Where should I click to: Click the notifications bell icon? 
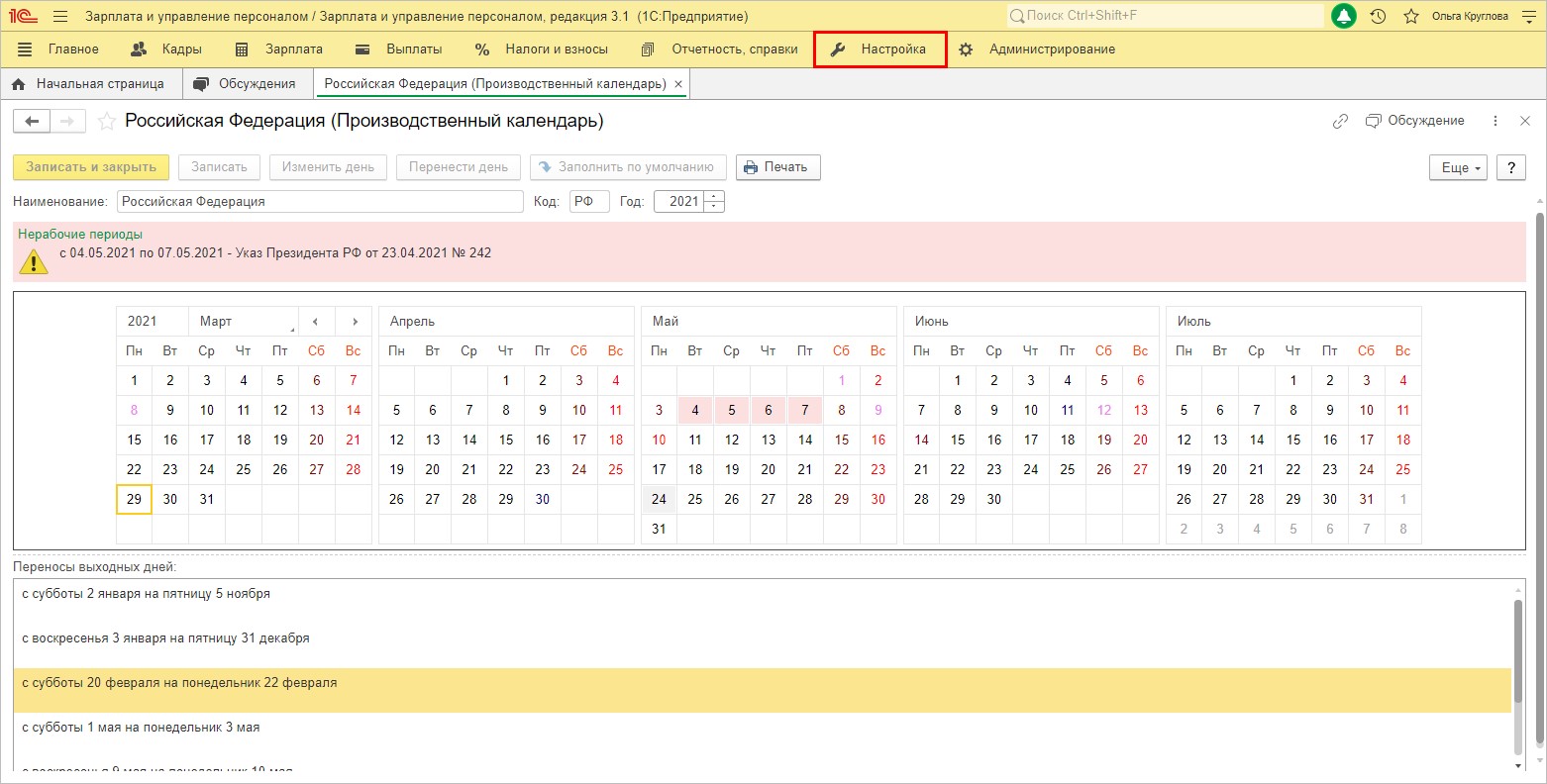point(1344,16)
